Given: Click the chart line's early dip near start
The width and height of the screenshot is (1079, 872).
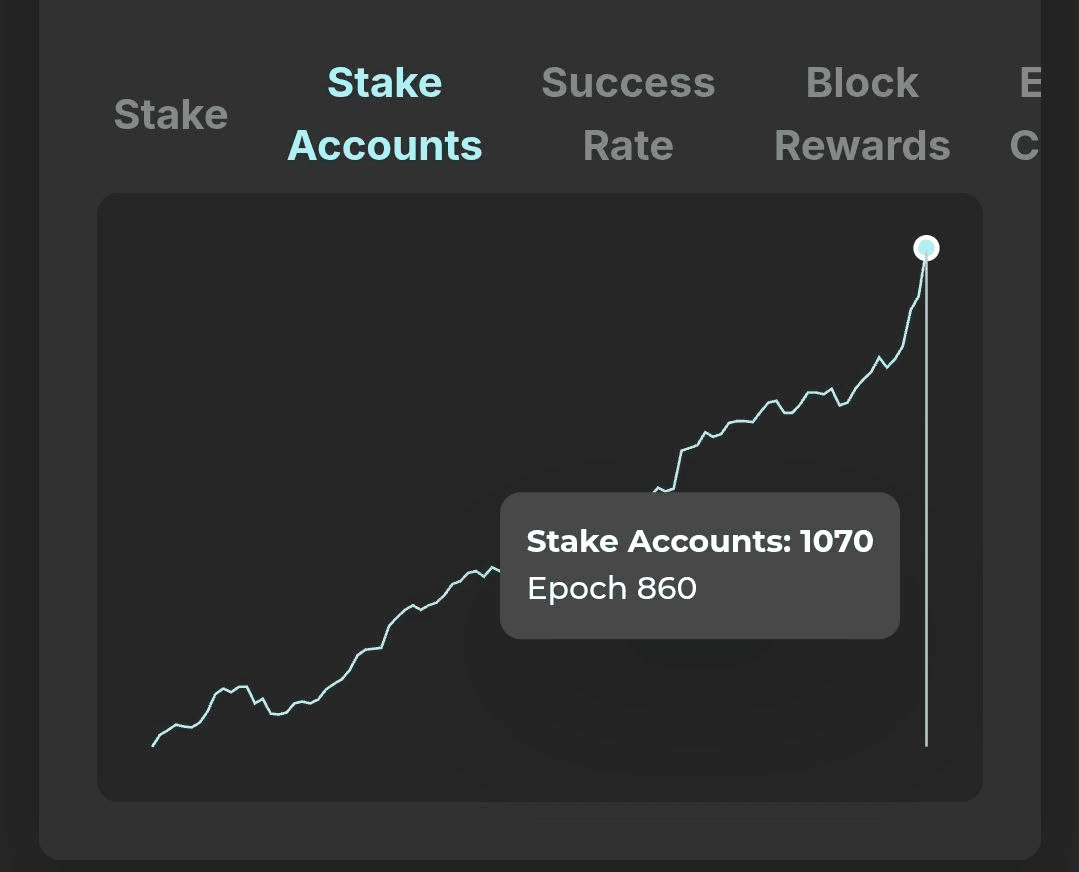Looking at the screenshot, I should tap(275, 713).
